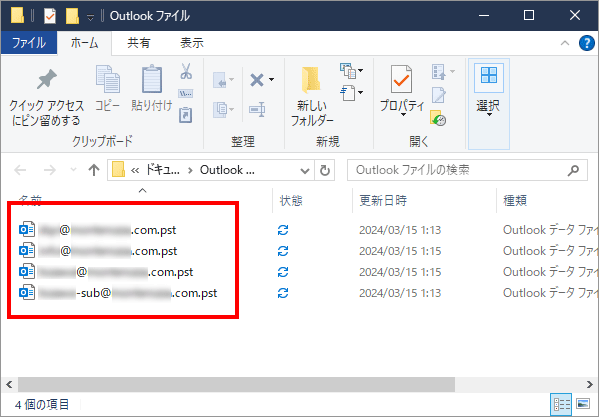Click the Open icon in open group
This screenshot has width=599, height=417.
pos(438,72)
